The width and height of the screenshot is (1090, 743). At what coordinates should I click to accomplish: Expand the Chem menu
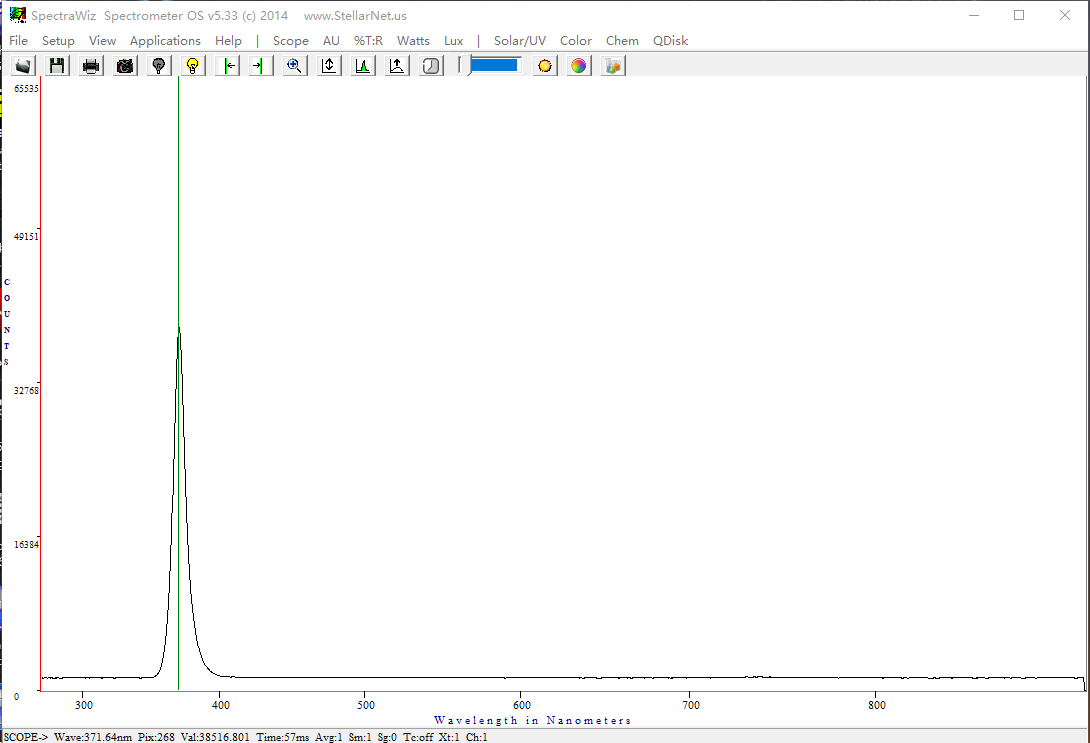tap(622, 41)
